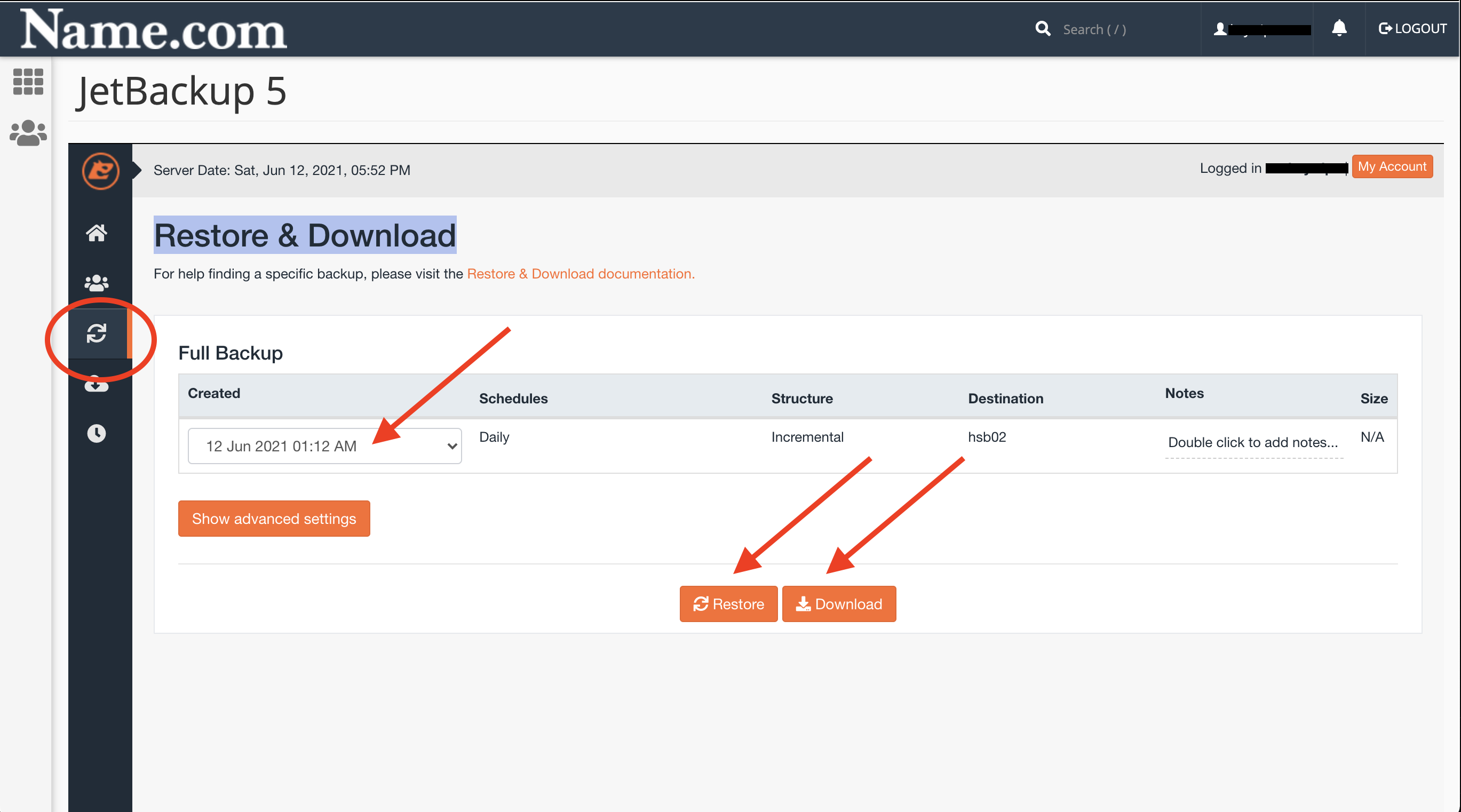Click the Size column header

tap(1373, 398)
